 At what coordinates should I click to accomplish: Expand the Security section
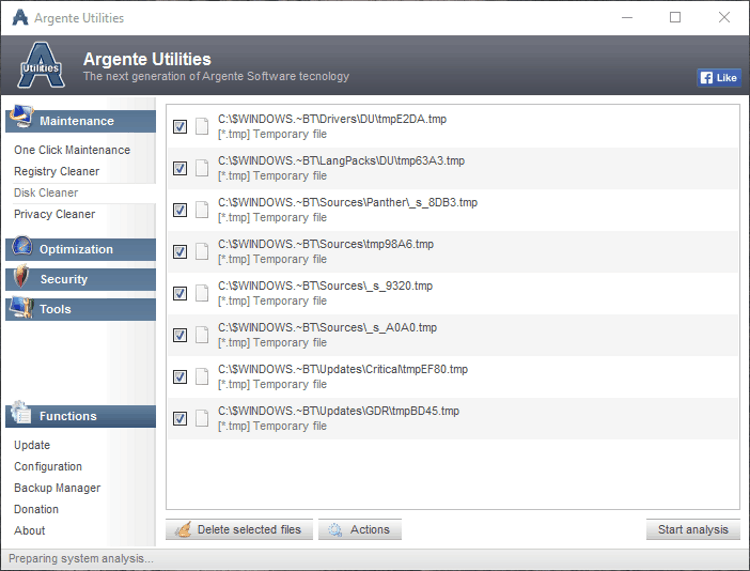81,279
